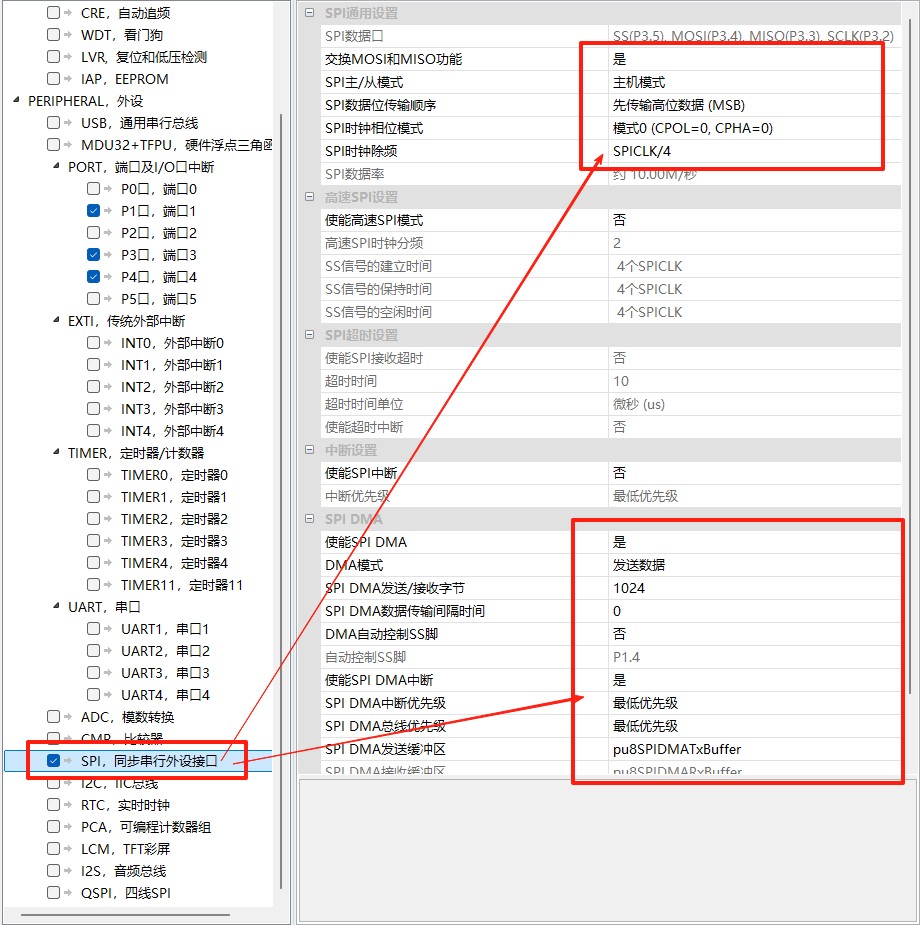Check the ADC 模数转换 checkbox
This screenshot has height=925, width=920.
[x=53, y=716]
